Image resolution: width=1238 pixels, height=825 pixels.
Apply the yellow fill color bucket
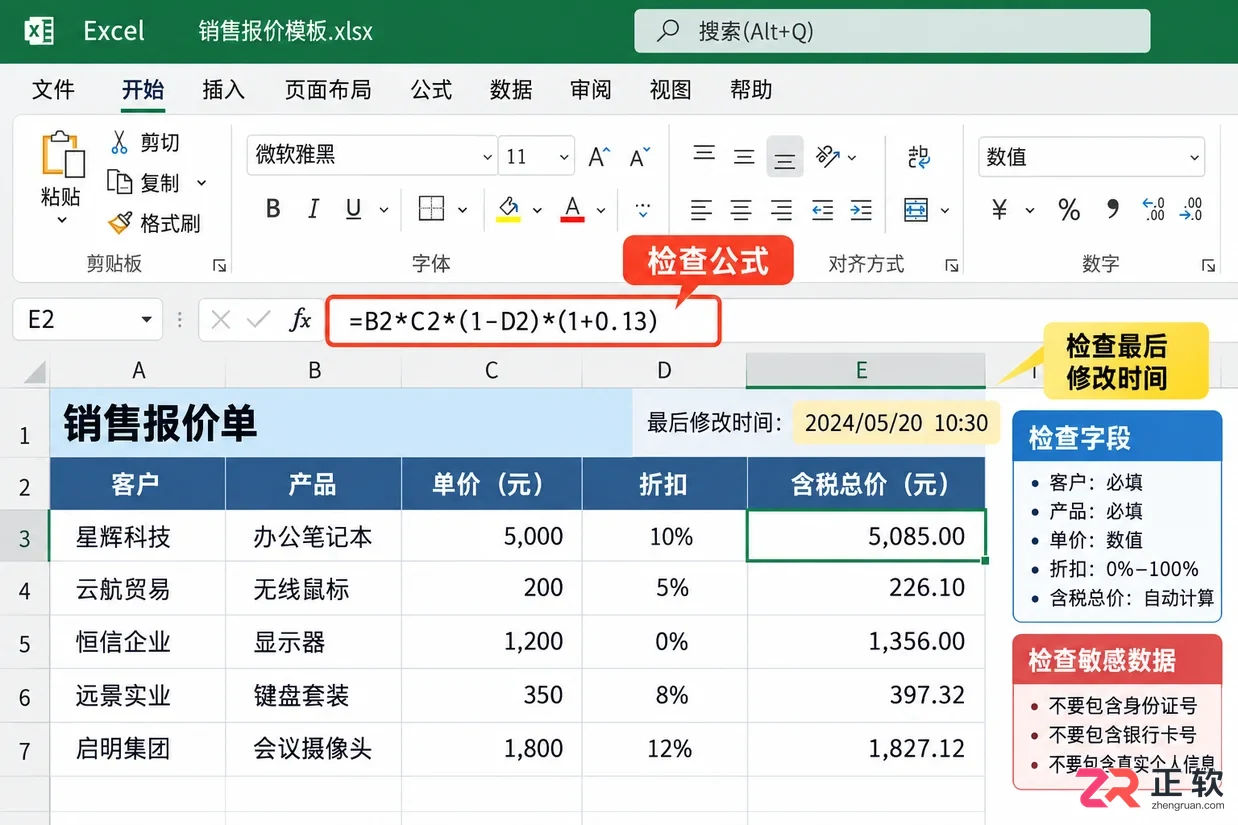coord(509,209)
